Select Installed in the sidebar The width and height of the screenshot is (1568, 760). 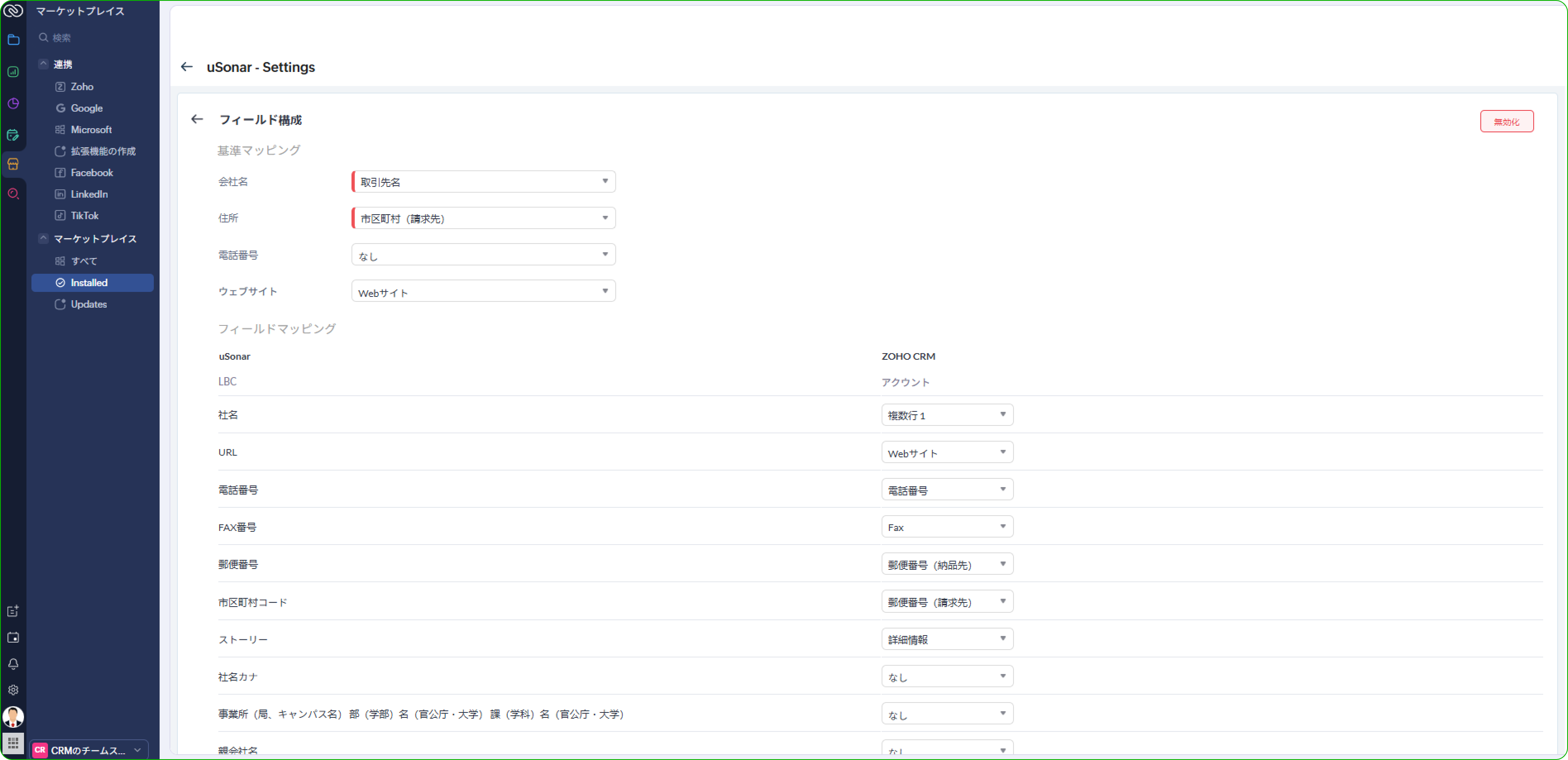point(89,283)
